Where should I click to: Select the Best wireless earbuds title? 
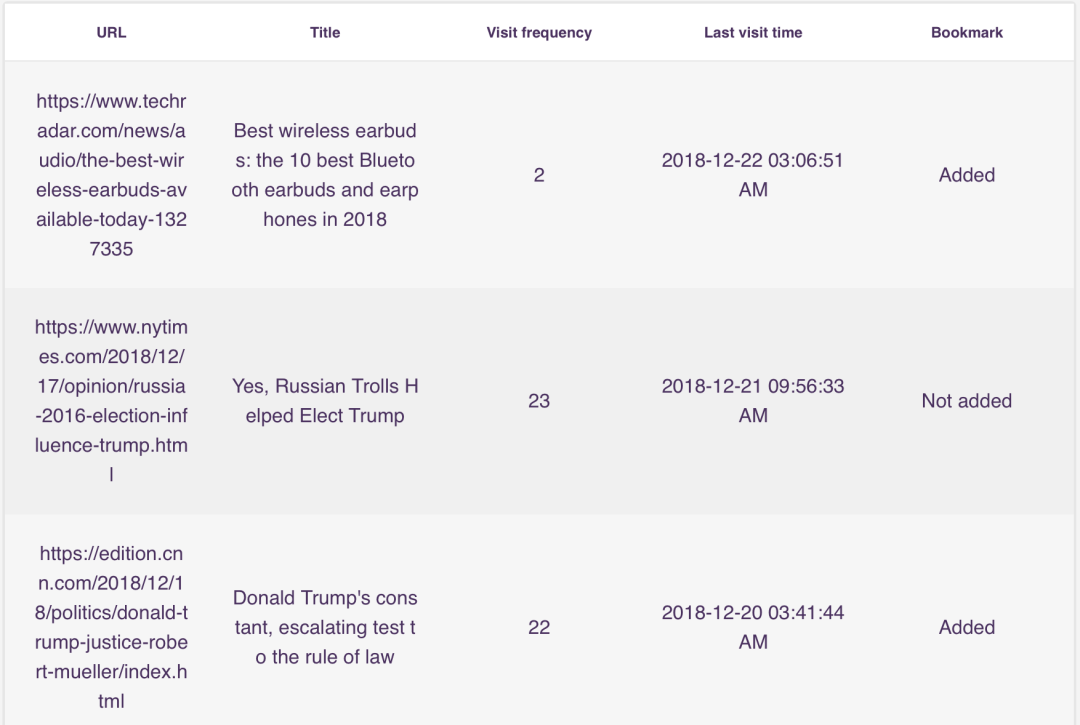pos(324,175)
